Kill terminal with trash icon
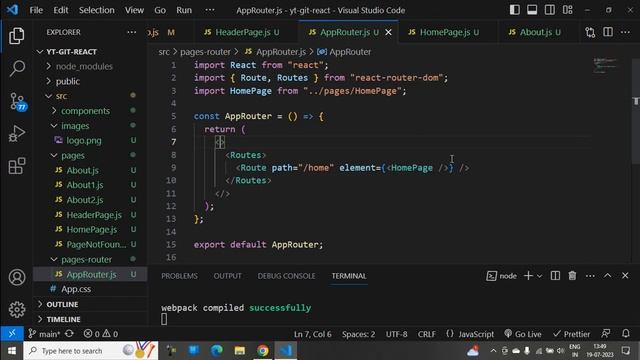Viewport: 640px width, 360px height. (x=572, y=276)
